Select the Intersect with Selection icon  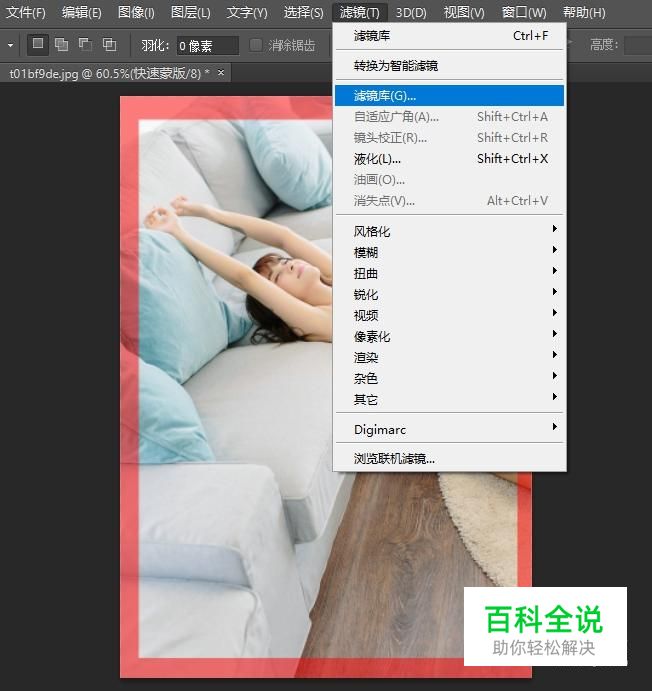click(x=109, y=45)
